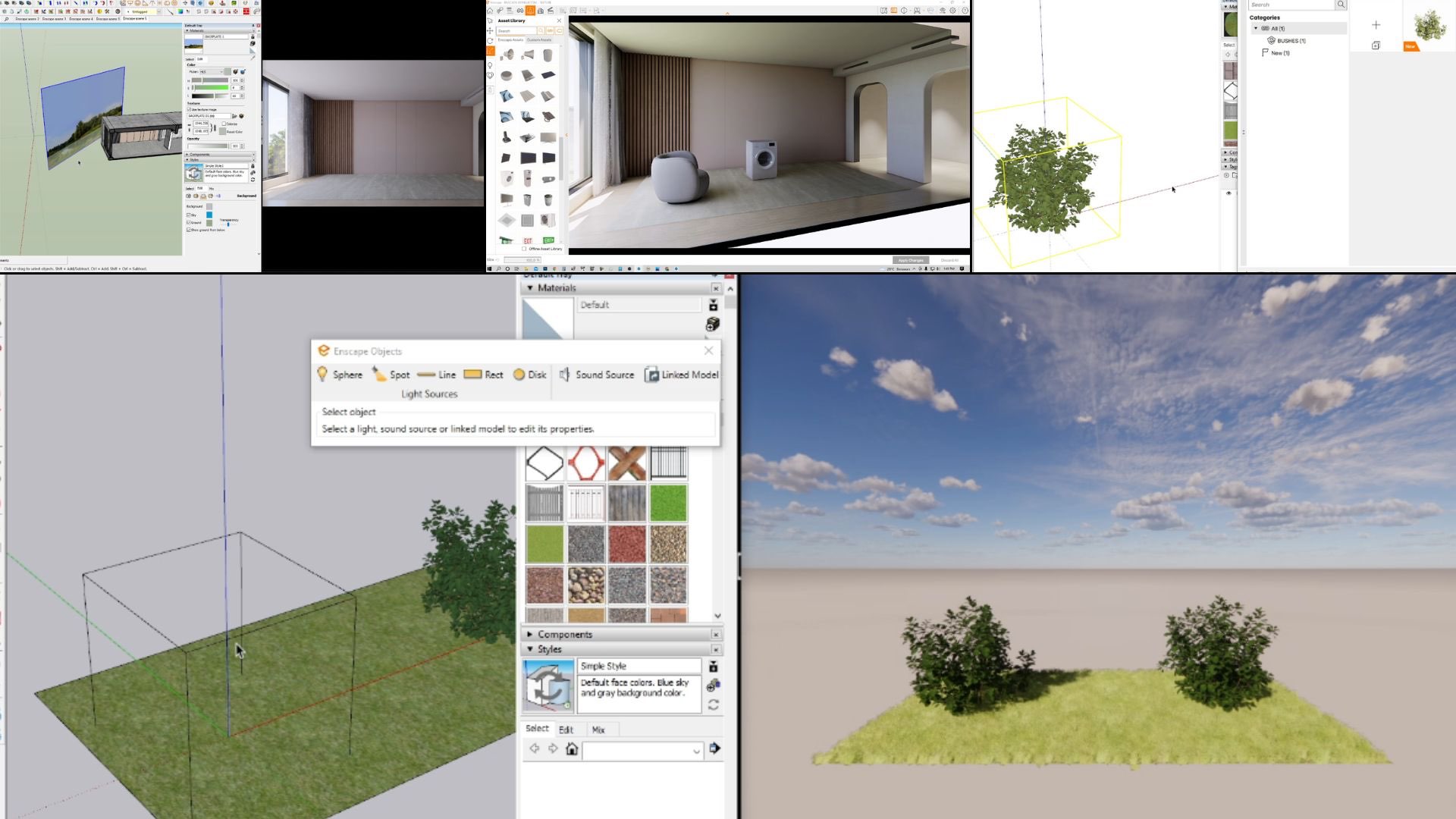Pick the round pebbles material swatch
Image resolution: width=1456 pixels, height=819 pixels.
pyautogui.click(x=586, y=585)
